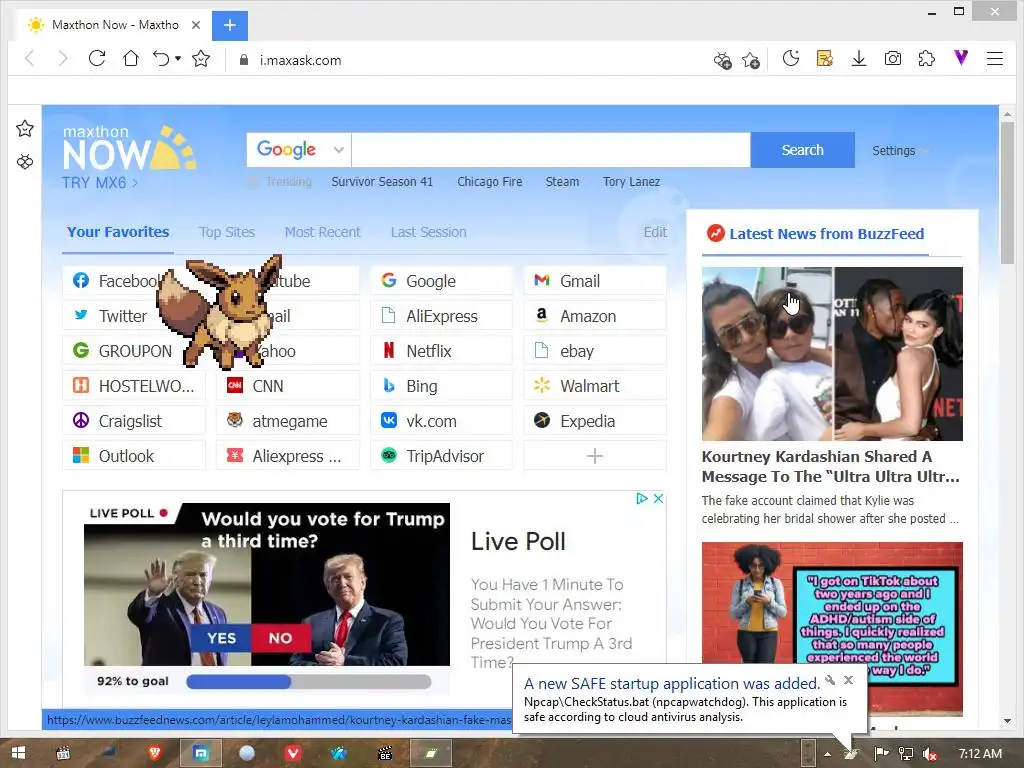Open the Twitter favorite tile

coord(133,316)
